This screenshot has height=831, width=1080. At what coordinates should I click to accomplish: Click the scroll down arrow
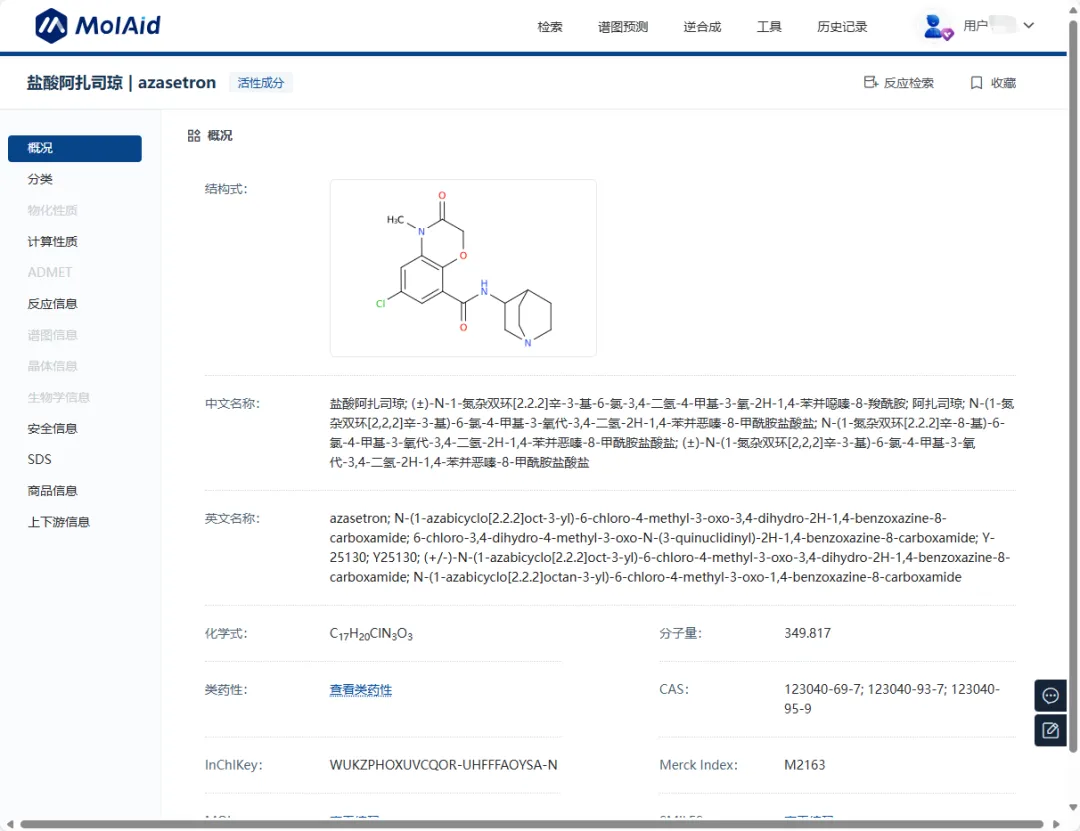click(x=1073, y=807)
